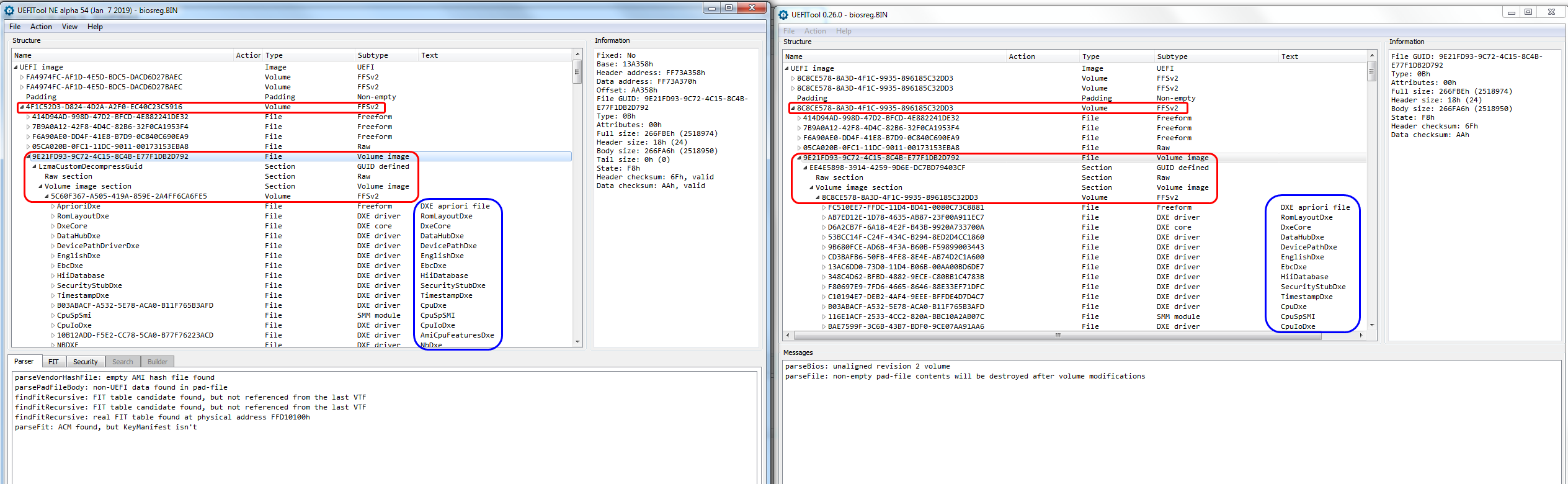
Task: Expand the 414D94AD file in UEFITool NE
Action: [x=28, y=117]
